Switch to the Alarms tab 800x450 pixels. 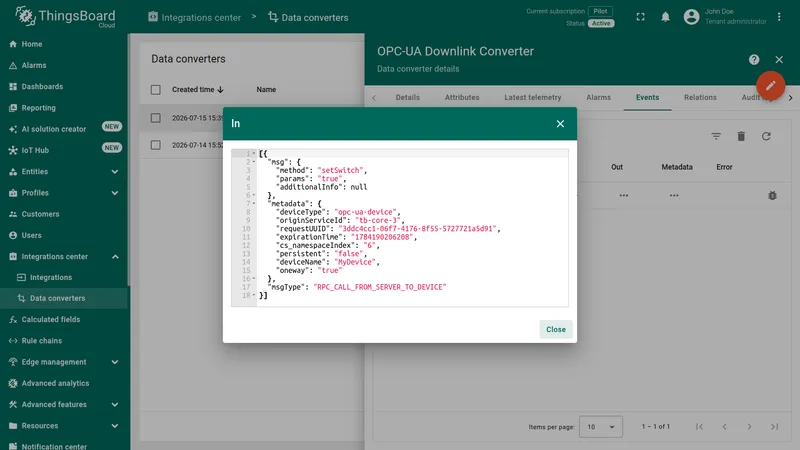[x=598, y=97]
